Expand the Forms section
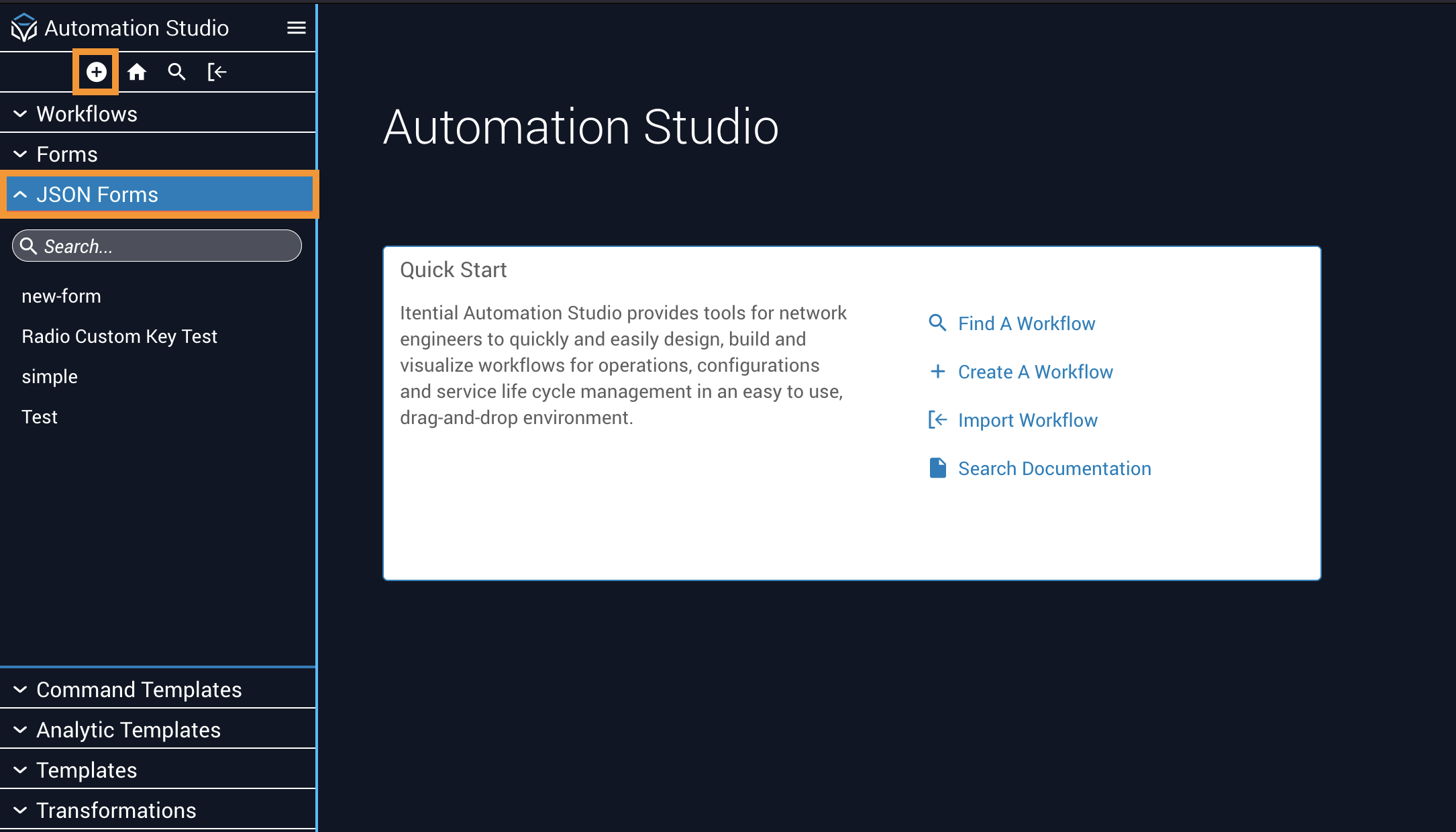Viewport: 1456px width, 832px height. (67, 154)
